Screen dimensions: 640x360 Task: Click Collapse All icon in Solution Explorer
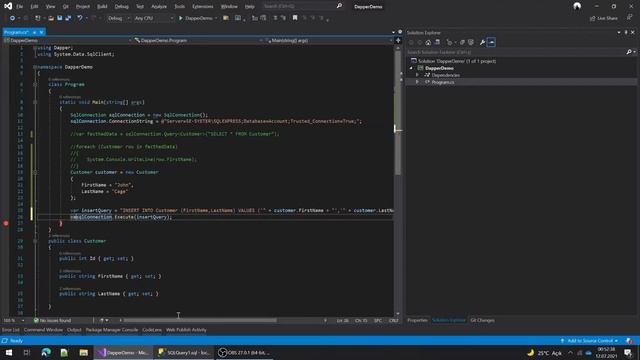pos(462,42)
